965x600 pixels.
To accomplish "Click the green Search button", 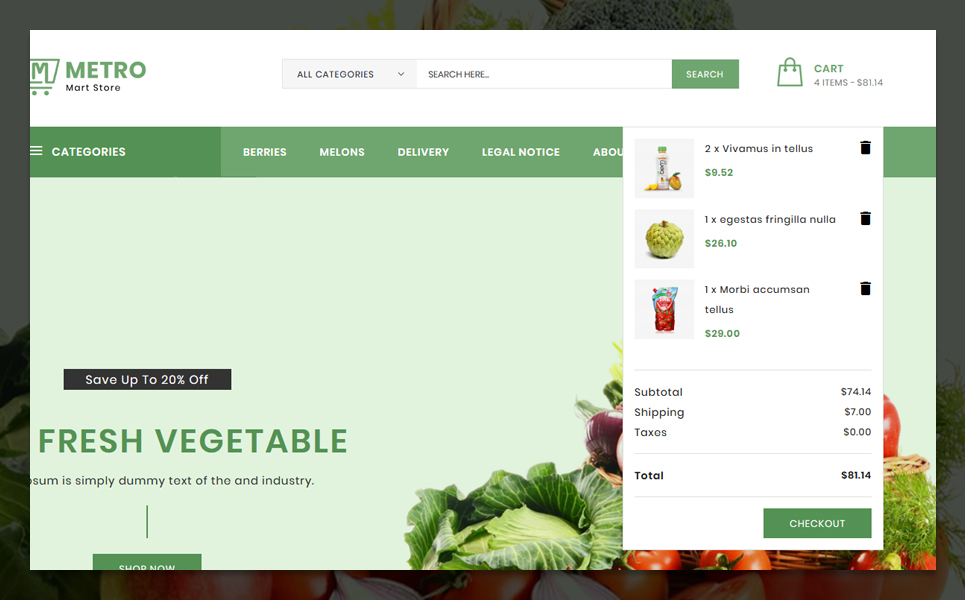I will (x=705, y=74).
